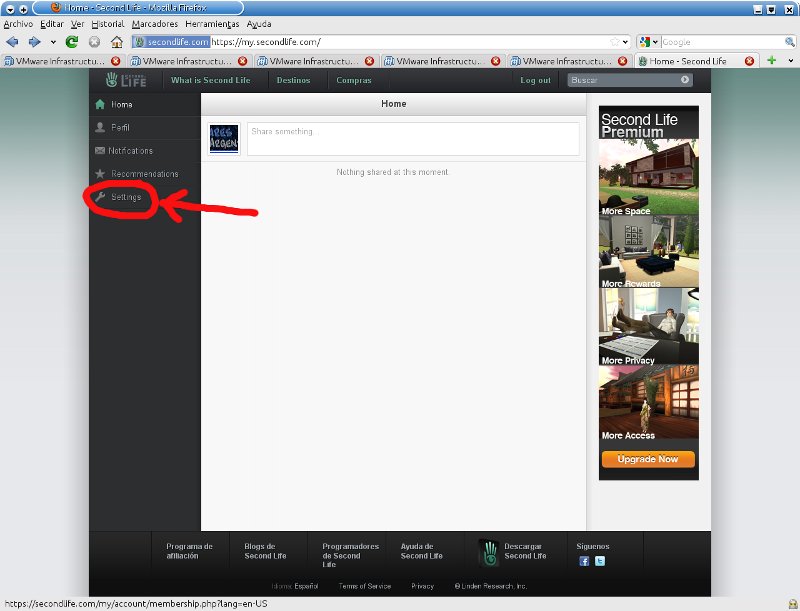
Task: Open Ayuda de Second Life link
Action: 421,551
